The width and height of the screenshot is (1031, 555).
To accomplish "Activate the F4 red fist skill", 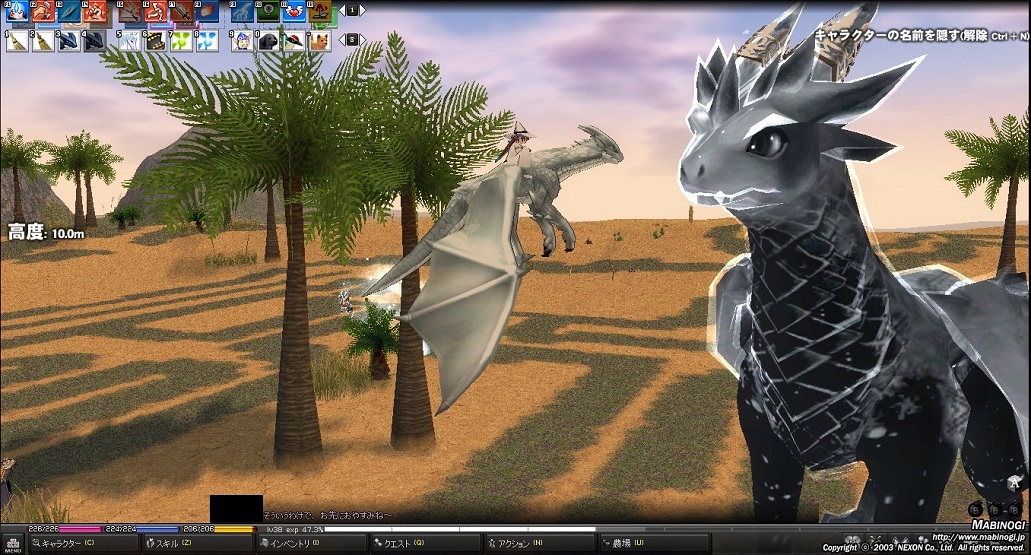I will pos(95,11).
